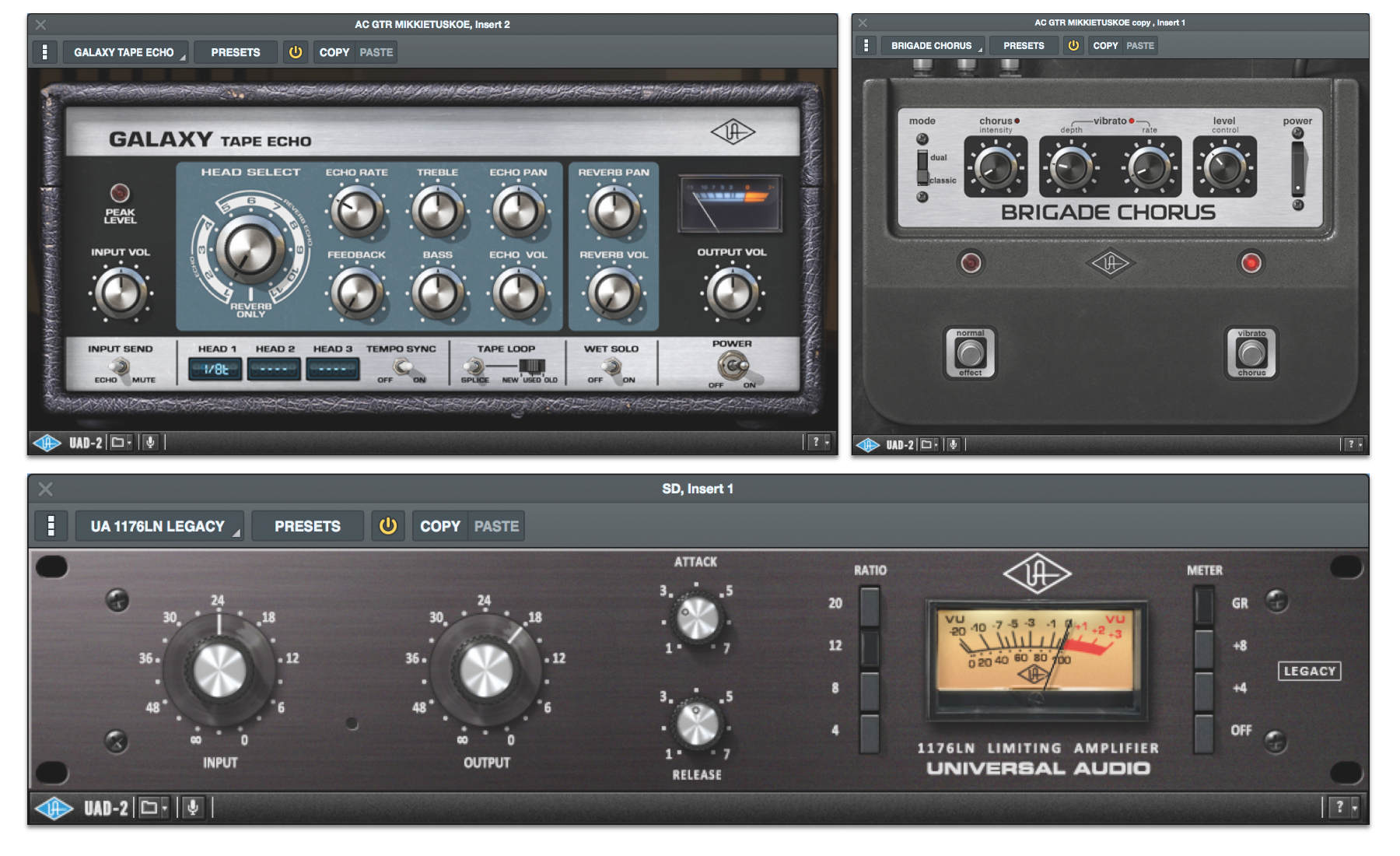Click the vibrato rate knob on Brigade Chorus
Screen dimensions: 1400x856
tap(1150, 167)
